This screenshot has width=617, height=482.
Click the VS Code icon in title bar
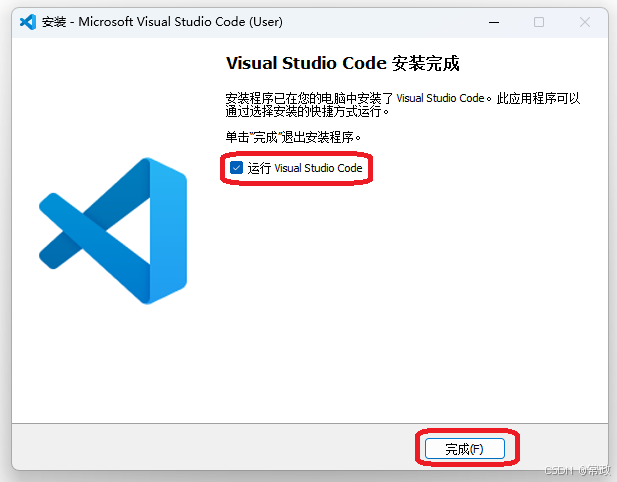click(x=28, y=22)
